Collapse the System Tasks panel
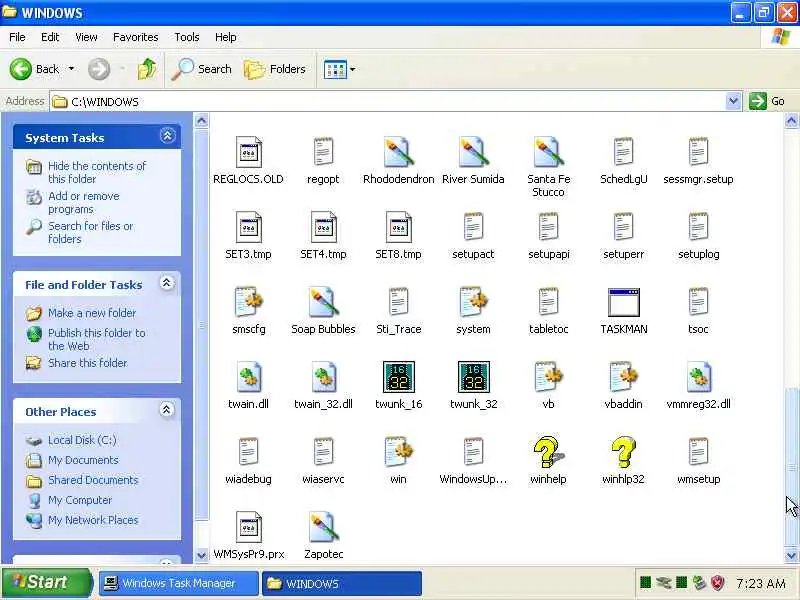The image size is (800, 600). pyautogui.click(x=167, y=136)
